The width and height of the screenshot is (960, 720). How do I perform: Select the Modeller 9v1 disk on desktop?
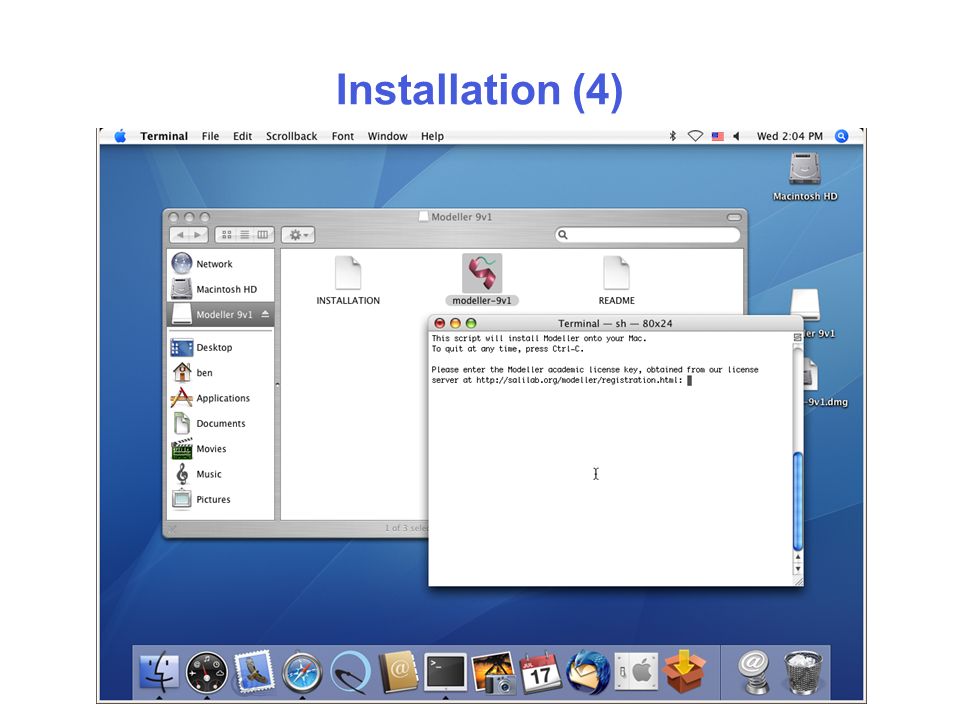pos(805,305)
